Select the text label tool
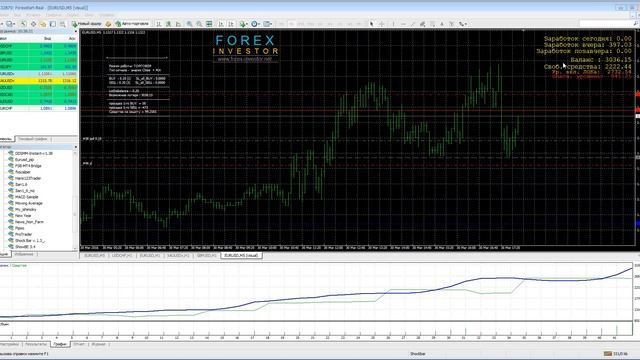 point(451,24)
